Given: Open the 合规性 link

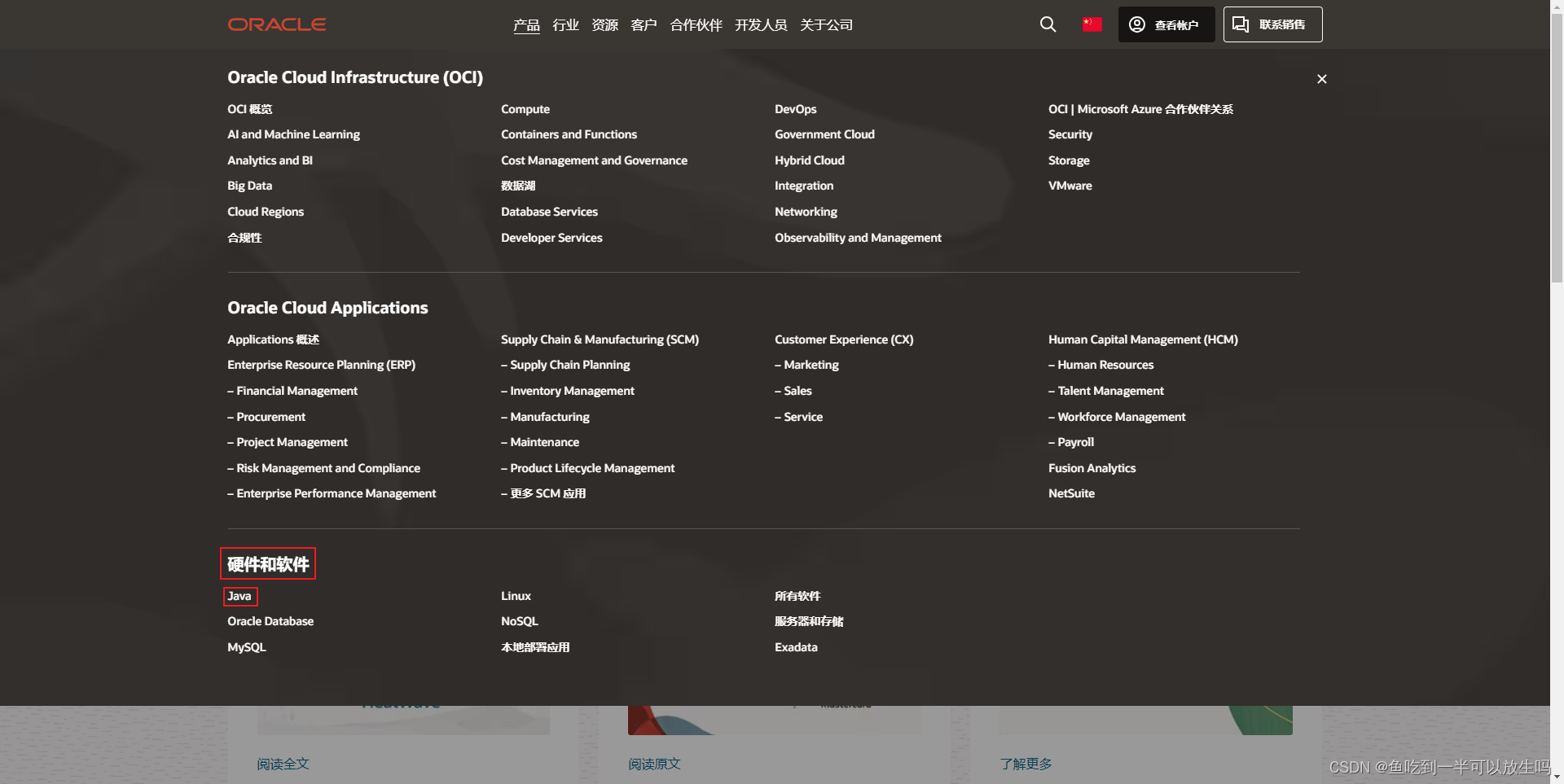Looking at the screenshot, I should point(244,238).
